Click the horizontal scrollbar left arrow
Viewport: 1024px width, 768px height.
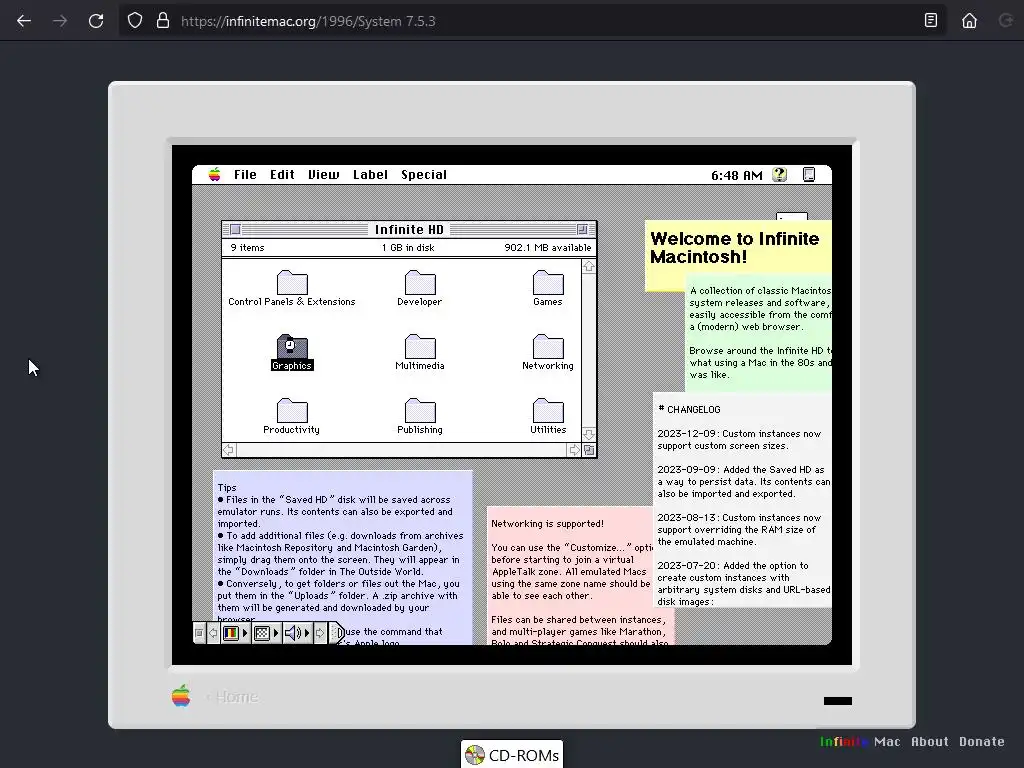pyautogui.click(x=229, y=450)
